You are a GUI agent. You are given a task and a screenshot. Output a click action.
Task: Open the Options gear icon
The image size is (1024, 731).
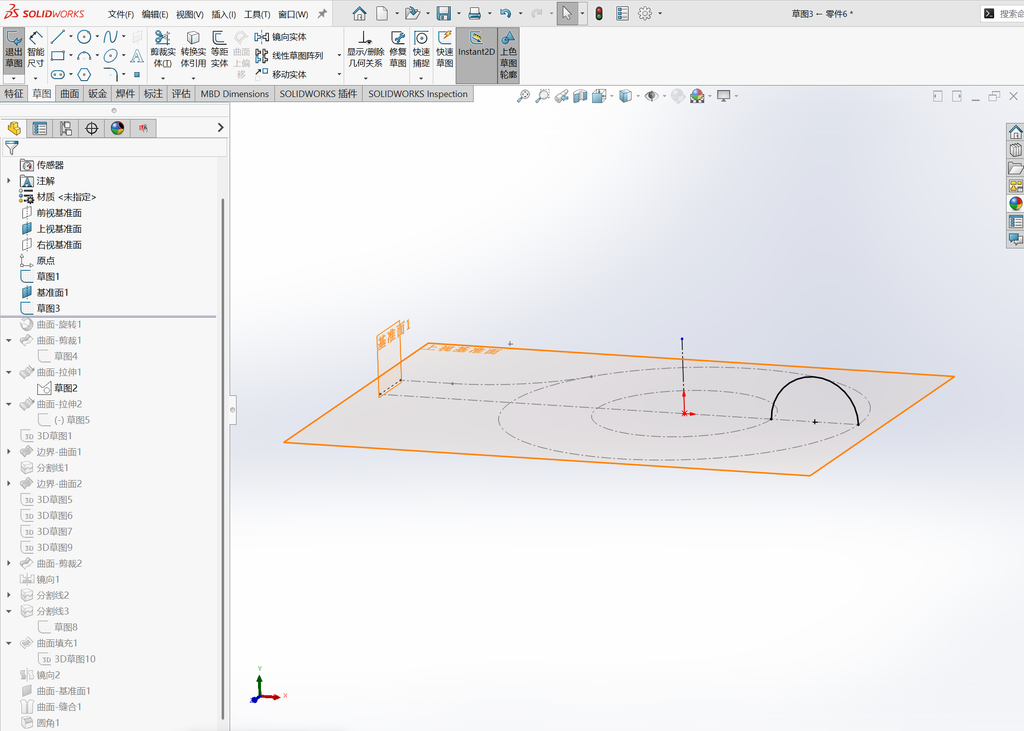click(645, 13)
